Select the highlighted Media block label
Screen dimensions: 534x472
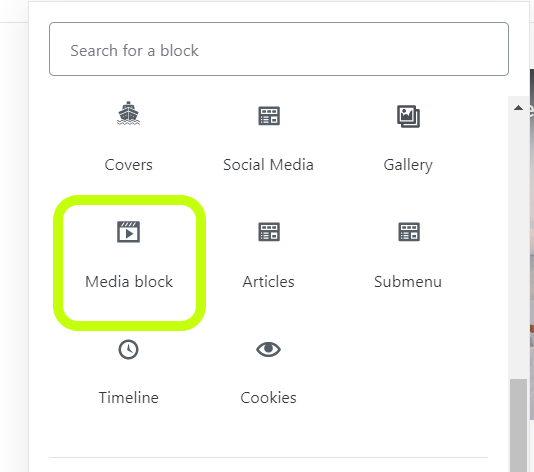pyautogui.click(x=129, y=282)
